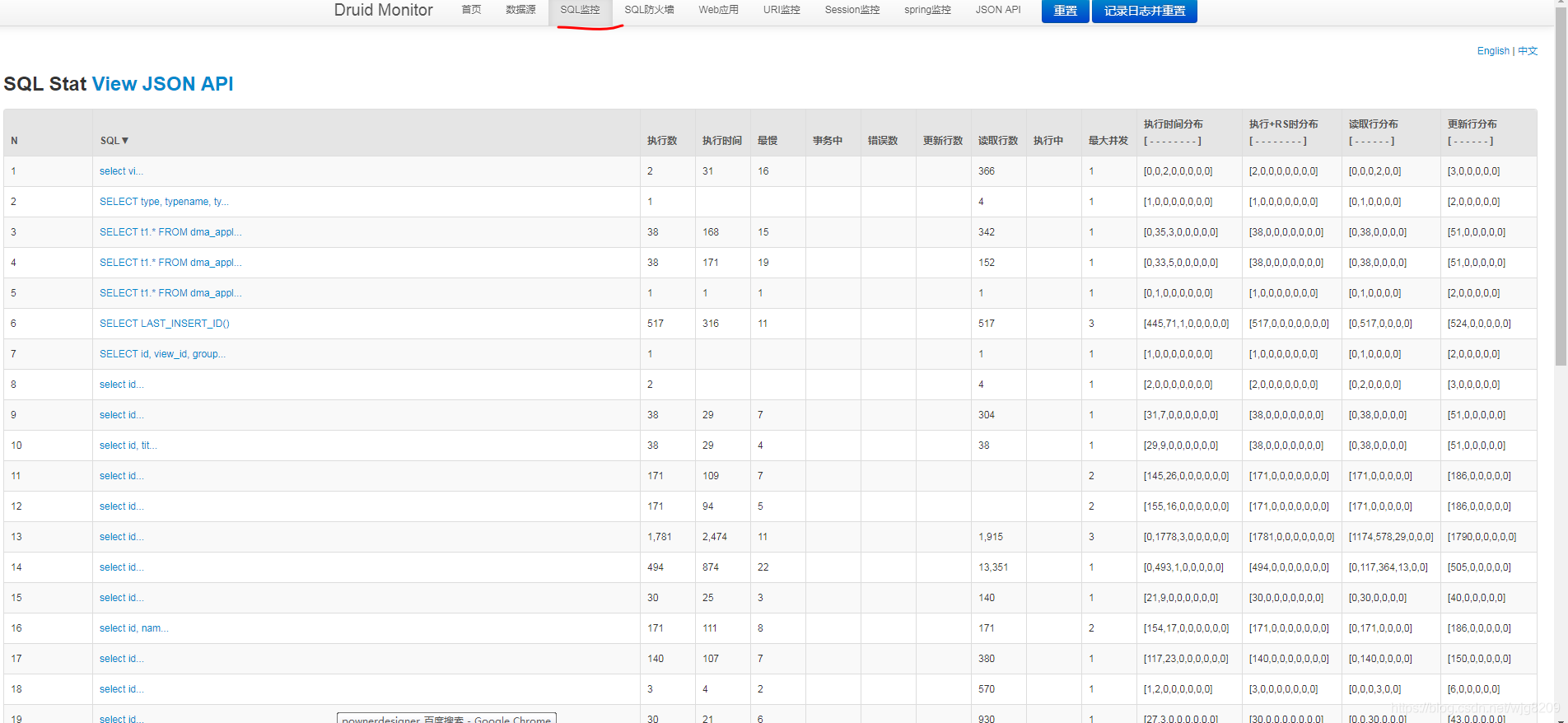1568x723 pixels.
Task: Click the Druid Monitor brand title
Action: point(383,10)
